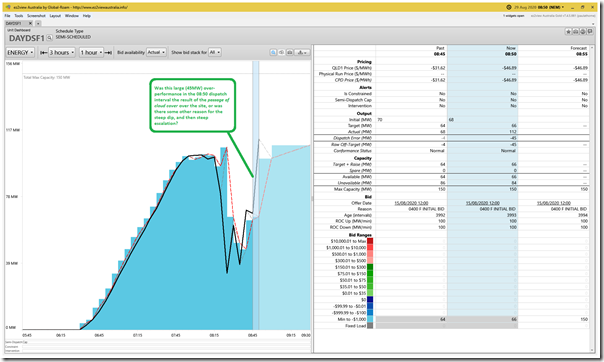Open the Layout menu

[55, 16]
